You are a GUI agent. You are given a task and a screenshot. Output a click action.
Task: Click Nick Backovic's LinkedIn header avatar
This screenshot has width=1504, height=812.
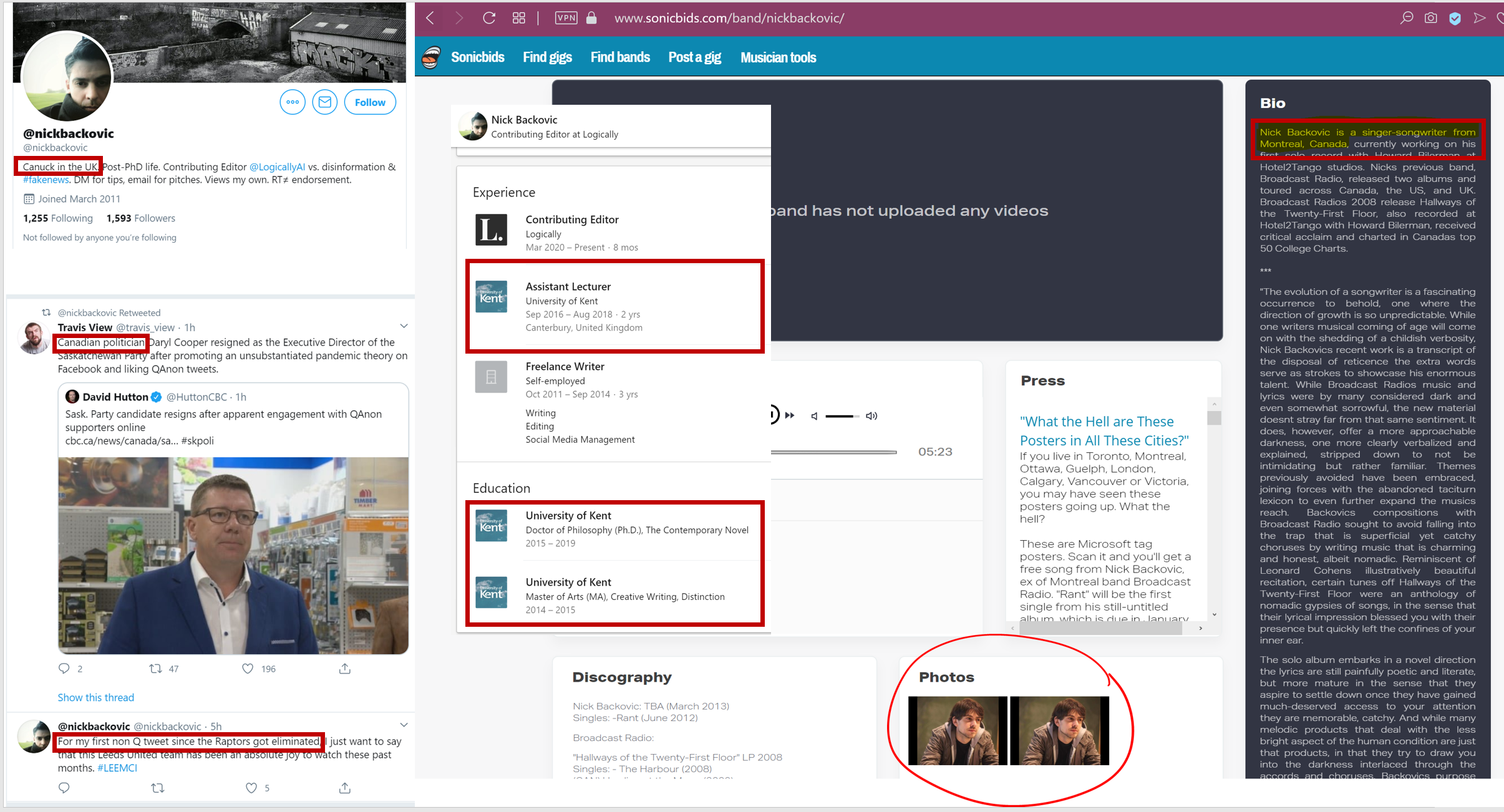[x=473, y=127]
